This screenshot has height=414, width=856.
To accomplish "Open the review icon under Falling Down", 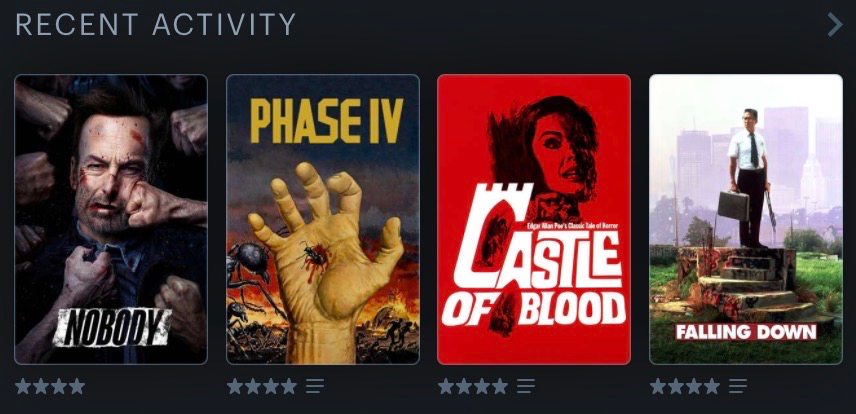I will 738,387.
